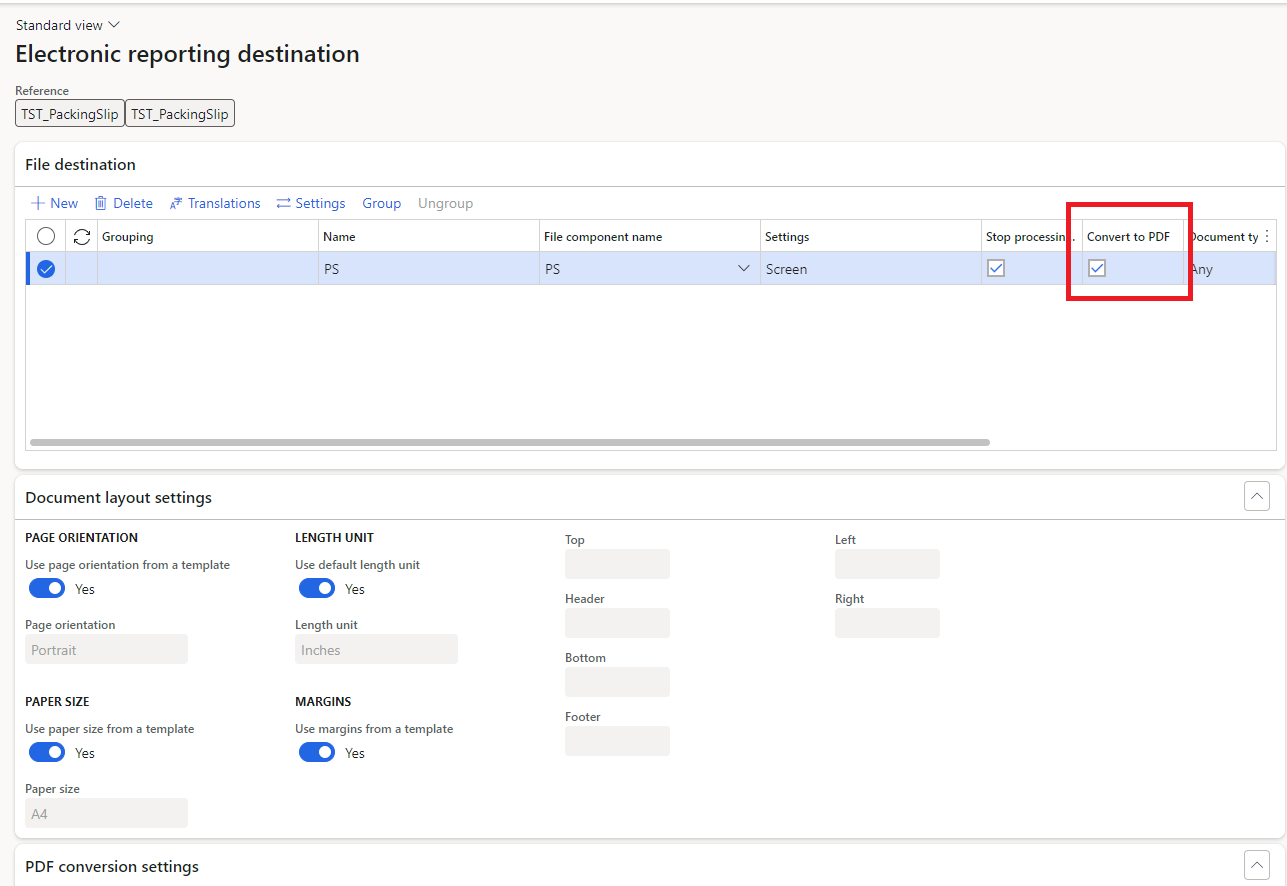Collapse Document layout settings section
The width and height of the screenshot is (1287, 886).
1257,496
